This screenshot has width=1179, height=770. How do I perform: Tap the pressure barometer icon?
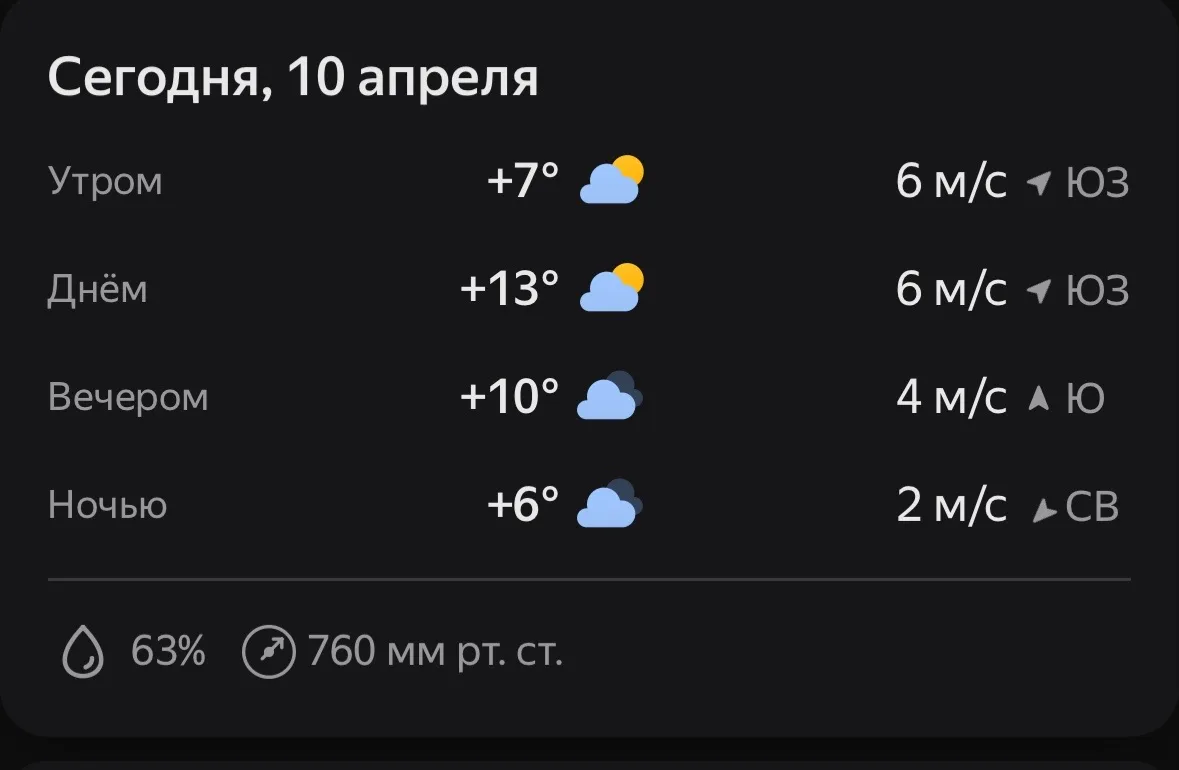[269, 652]
